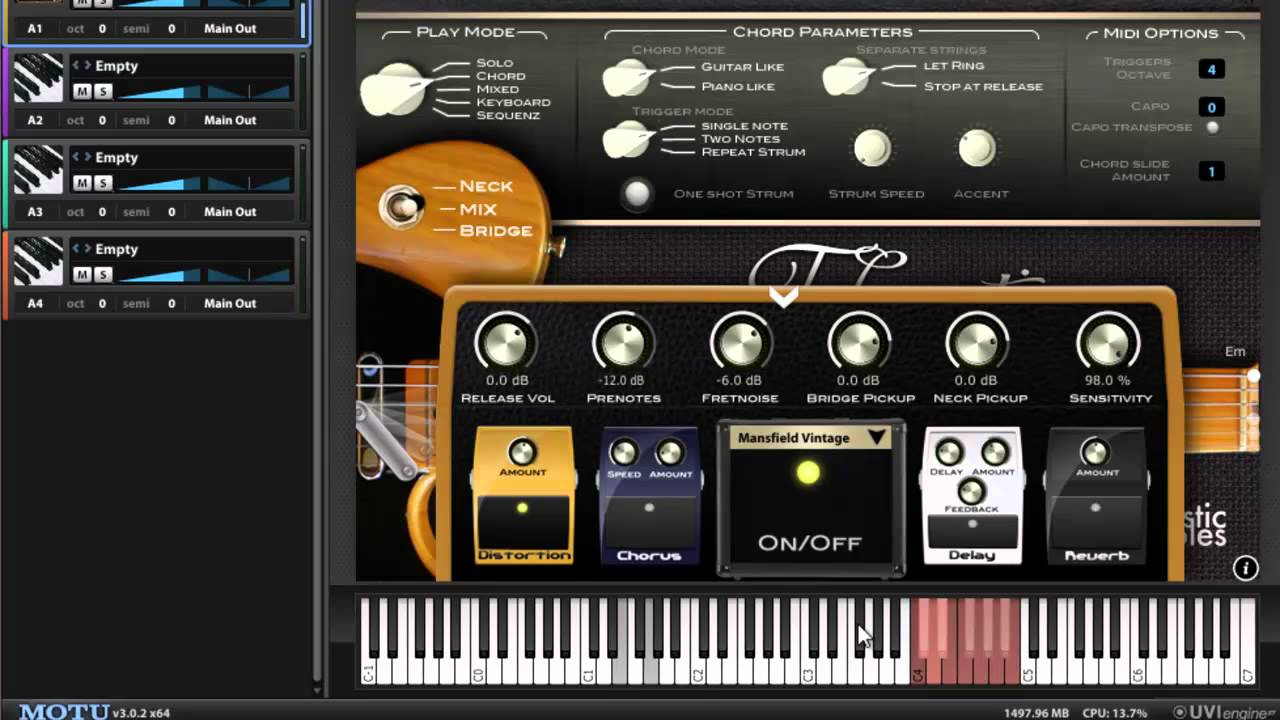Set separate strings to Stop at Release
1280x720 pixels.
pyautogui.click(x=983, y=86)
